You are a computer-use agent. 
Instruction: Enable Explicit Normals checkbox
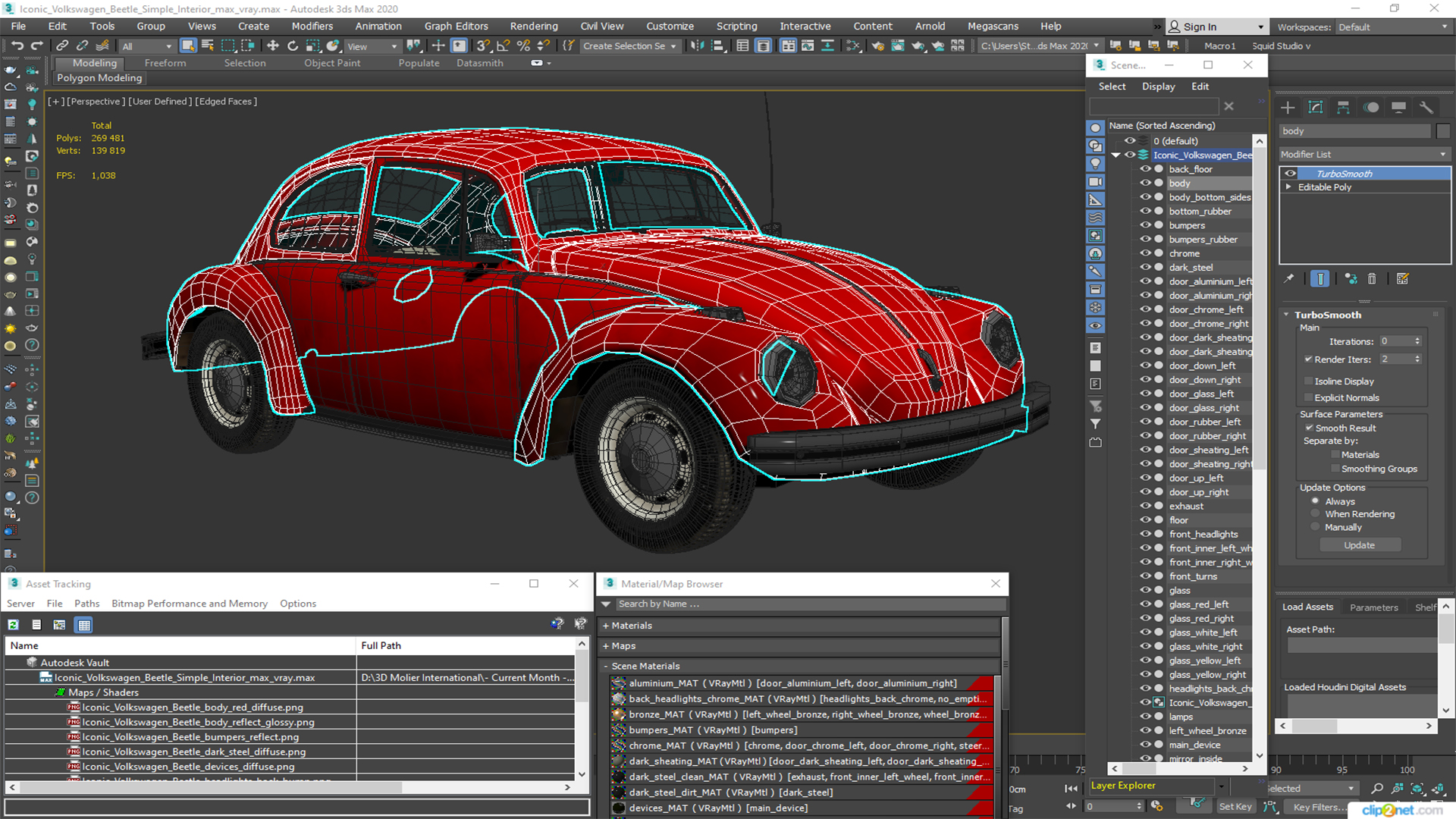click(x=1308, y=398)
